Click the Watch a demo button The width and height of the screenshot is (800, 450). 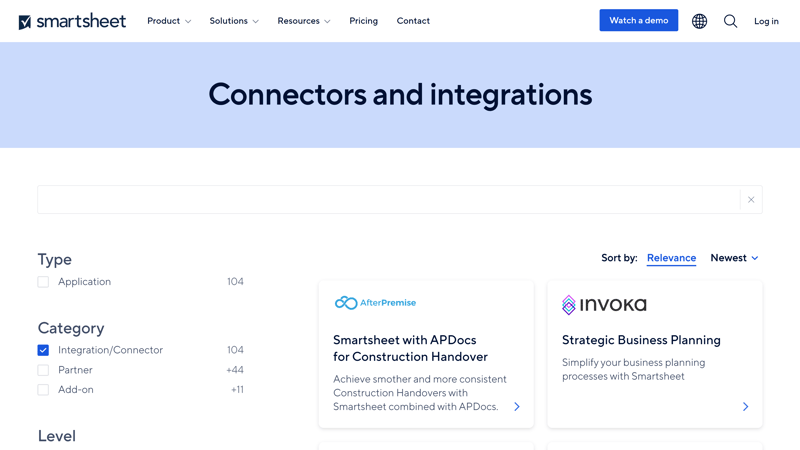(639, 20)
